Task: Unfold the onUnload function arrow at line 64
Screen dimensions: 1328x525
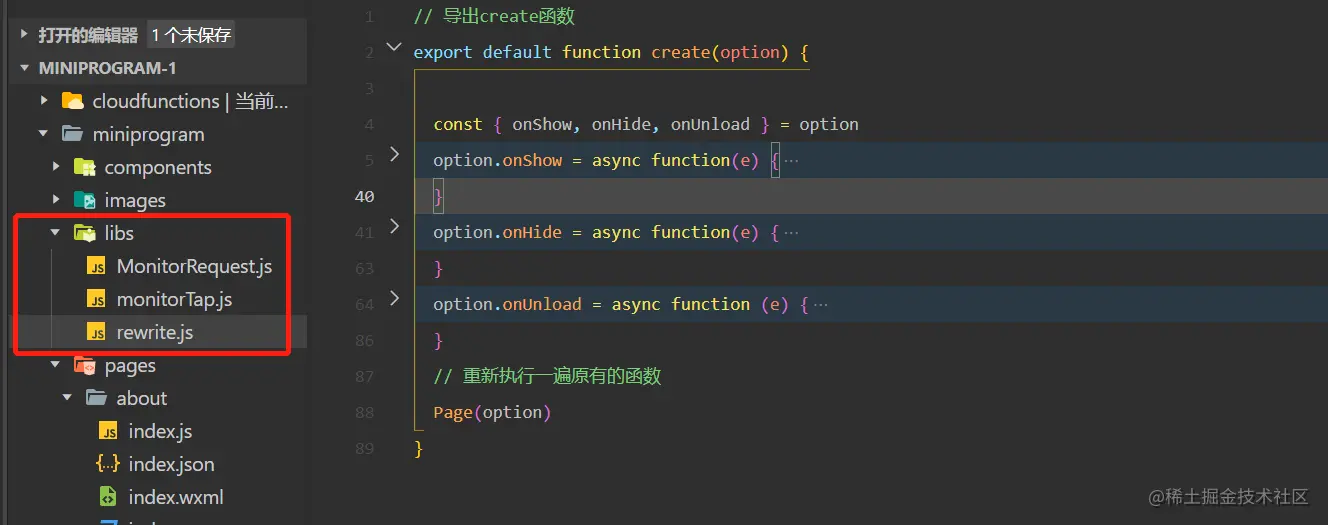Action: pyautogui.click(x=394, y=299)
